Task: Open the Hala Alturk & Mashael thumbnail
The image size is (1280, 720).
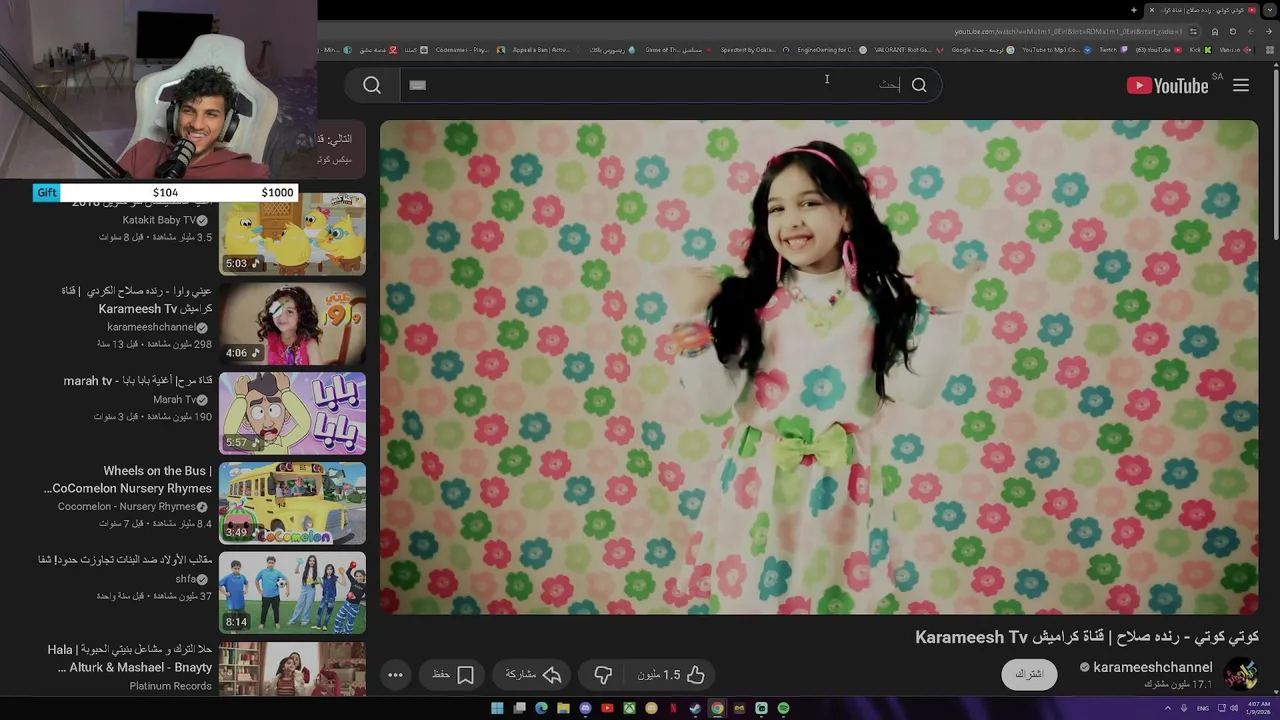Action: click(x=292, y=668)
